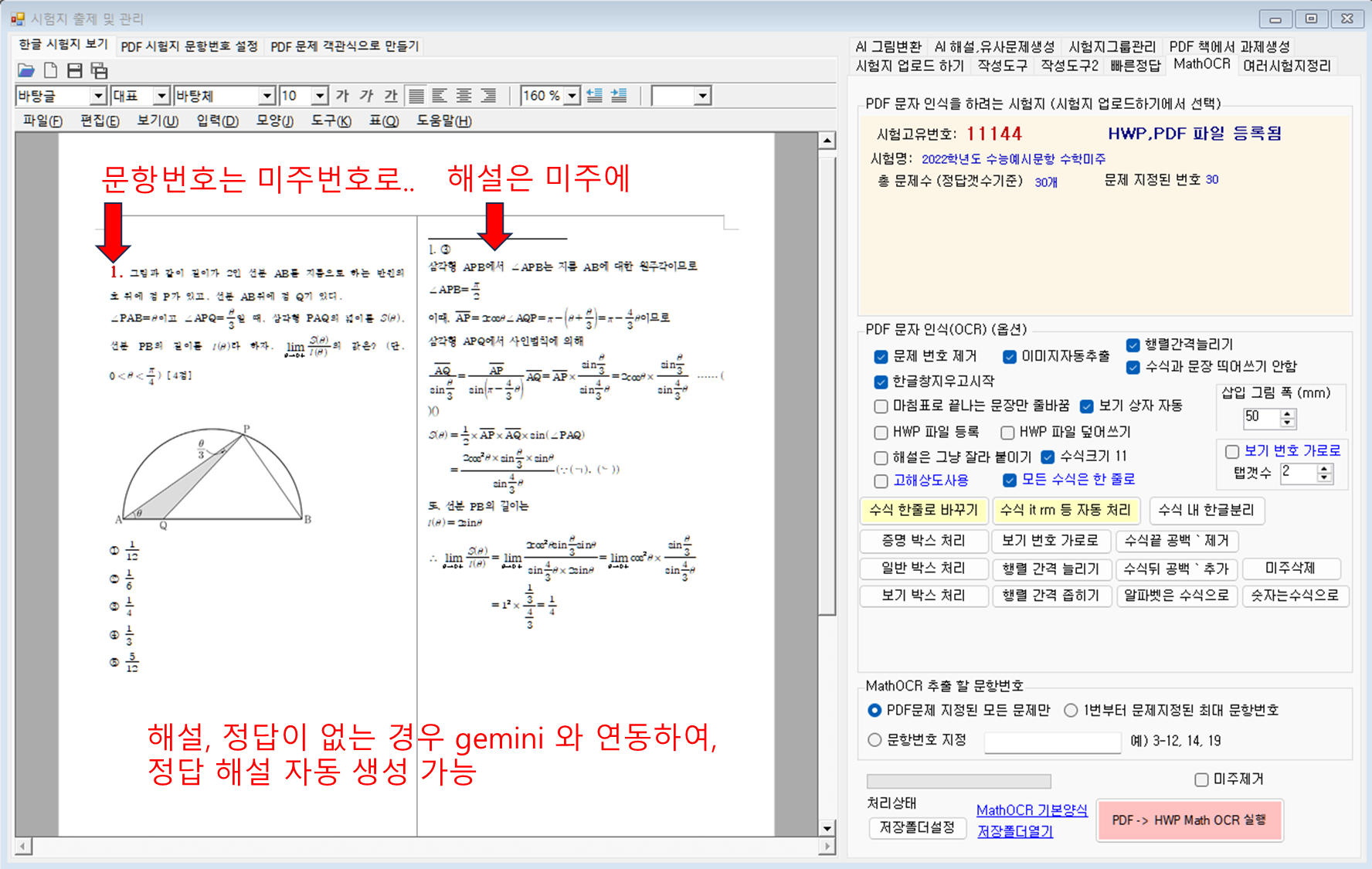
Task: Apply left paragraph alignment
Action: click(x=440, y=95)
